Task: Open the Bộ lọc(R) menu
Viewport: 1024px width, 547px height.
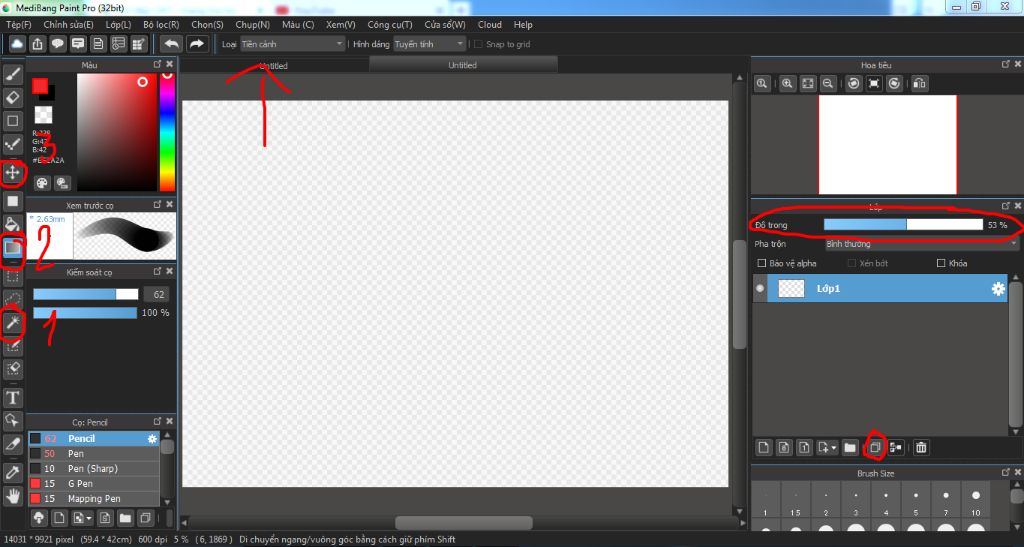Action: pos(161,25)
